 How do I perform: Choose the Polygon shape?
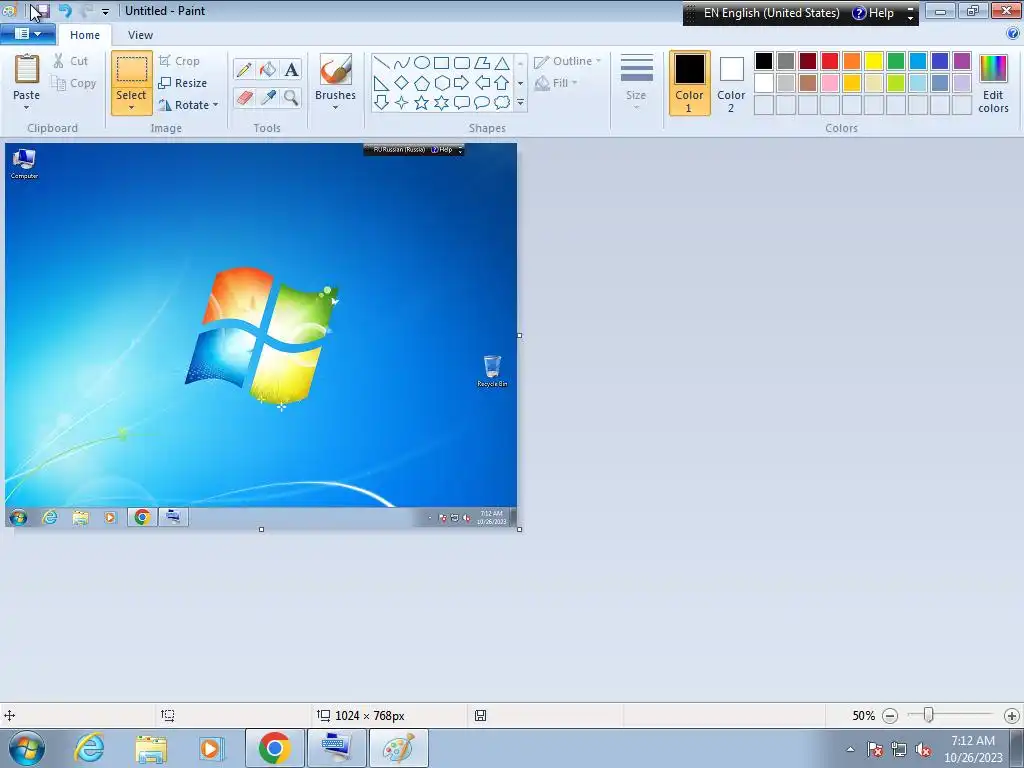coord(482,63)
